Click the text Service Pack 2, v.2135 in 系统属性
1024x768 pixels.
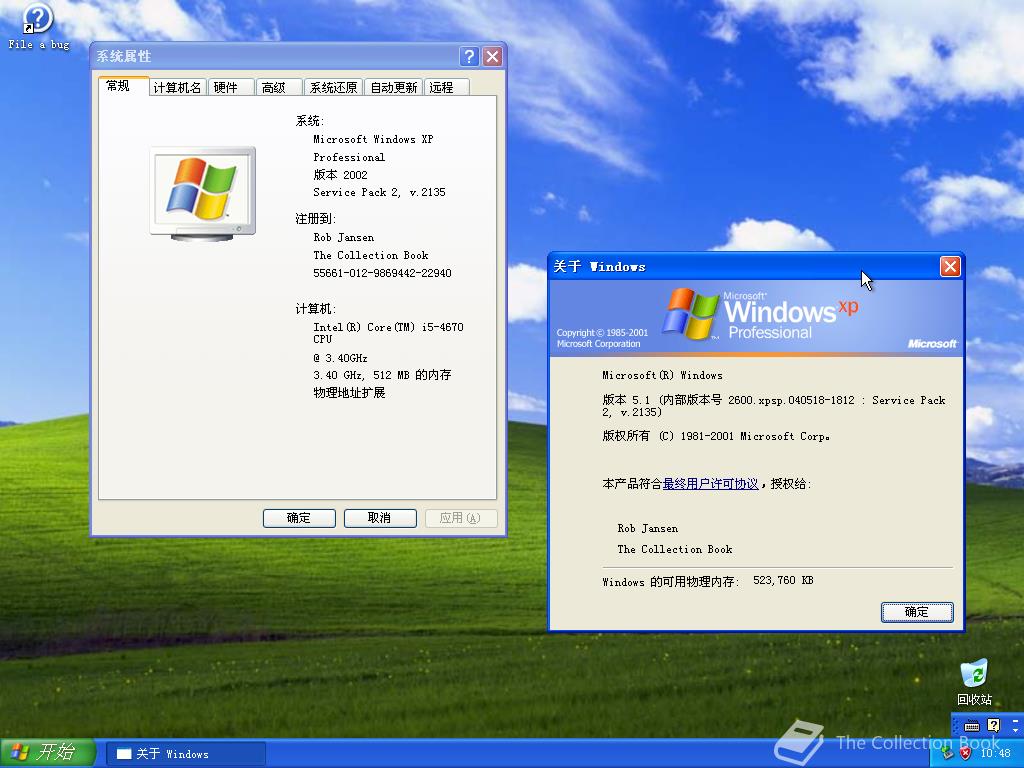pyautogui.click(x=379, y=192)
